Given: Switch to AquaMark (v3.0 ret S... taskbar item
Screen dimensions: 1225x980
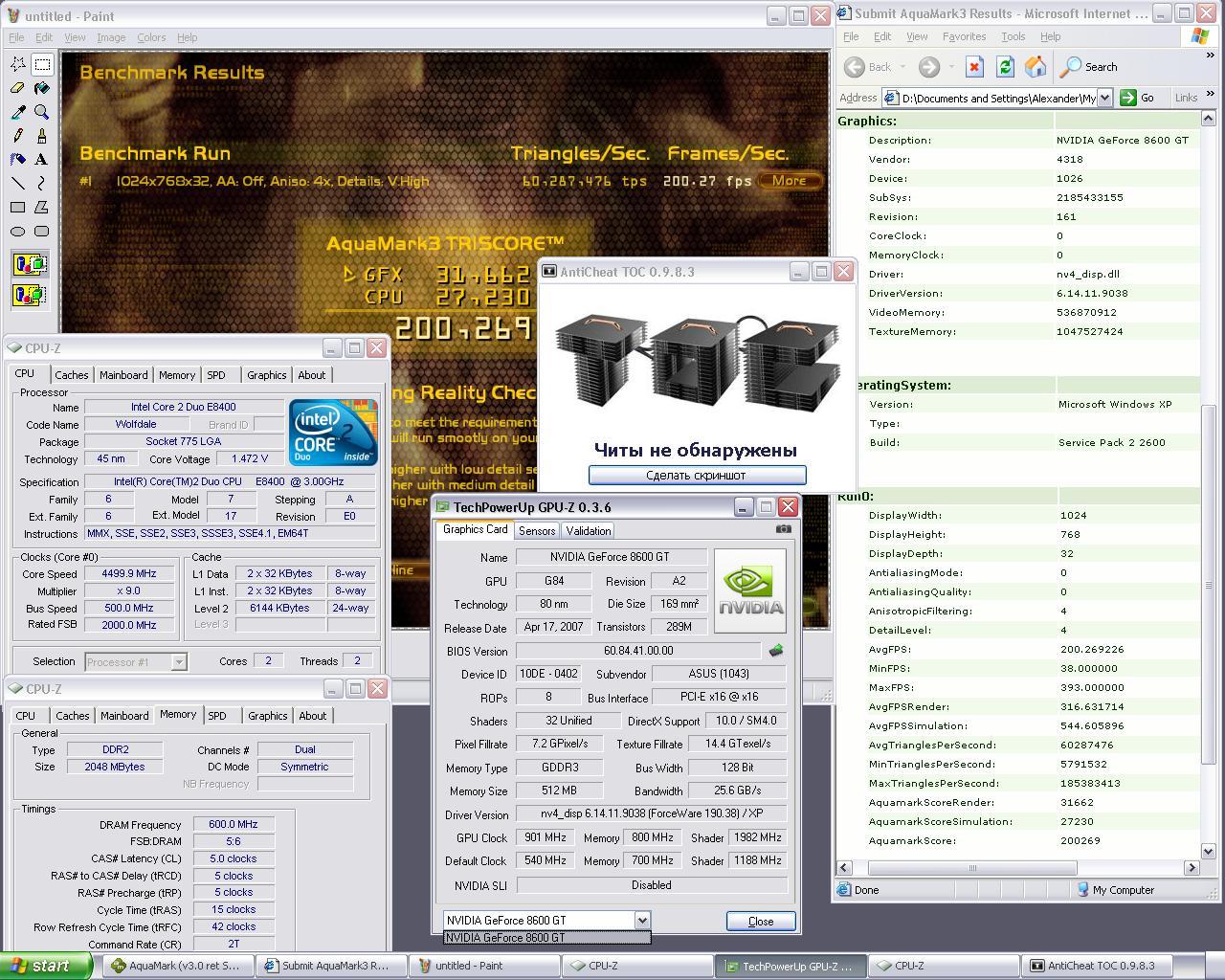Looking at the screenshot, I should [x=179, y=966].
